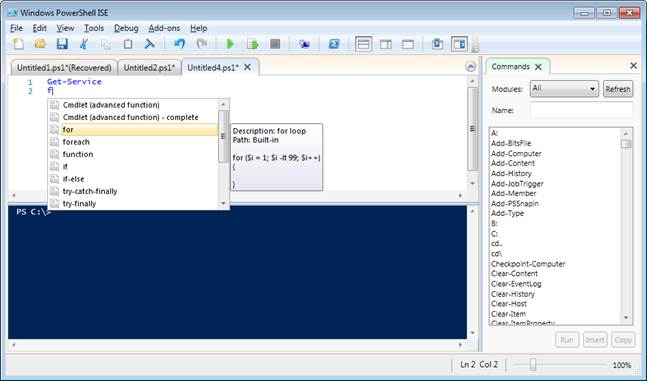The image size is (647, 381).
Task: Click the PS C:\> console prompt
Action: tap(33, 212)
